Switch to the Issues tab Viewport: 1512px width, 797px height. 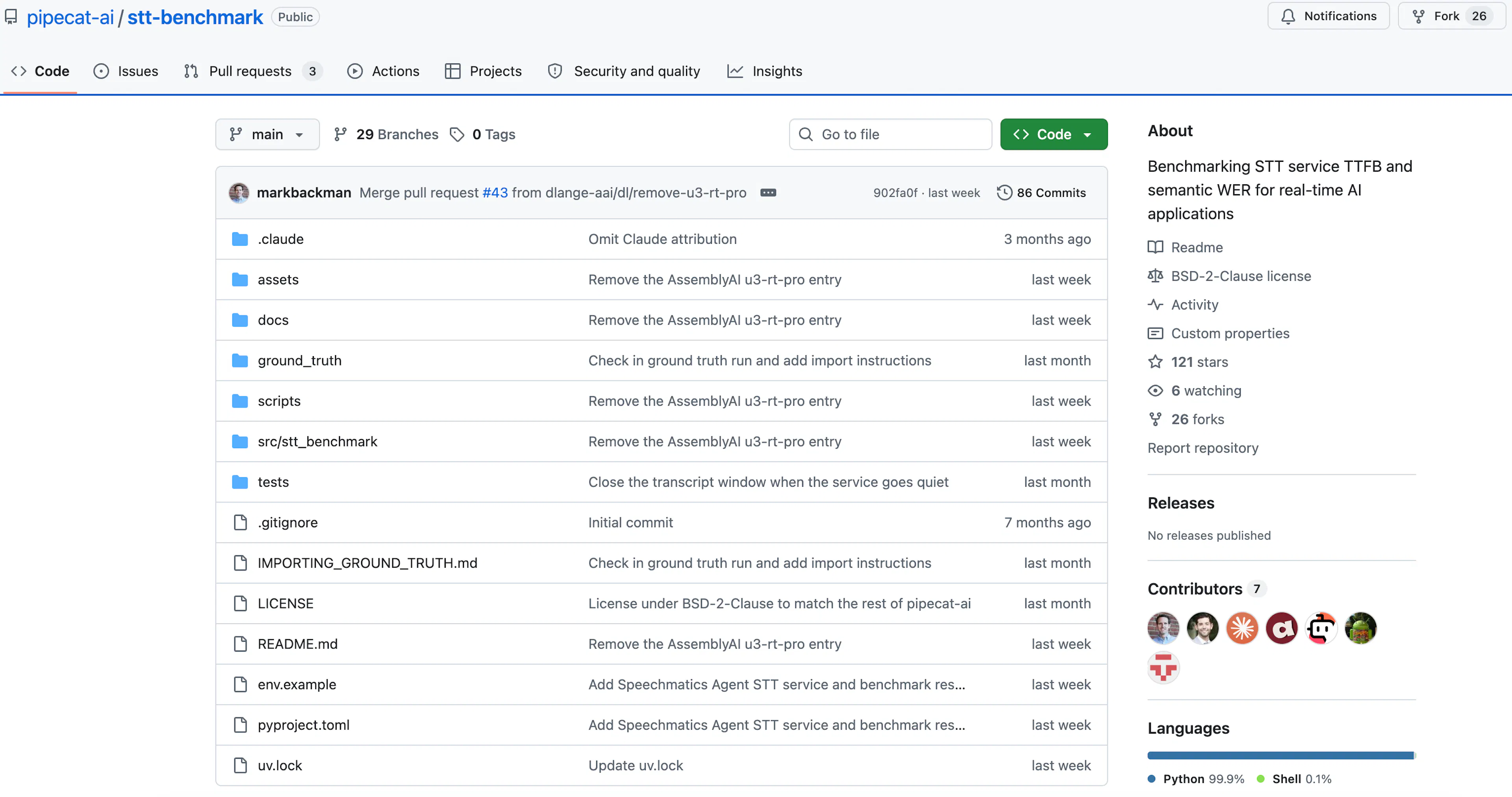pyautogui.click(x=126, y=71)
